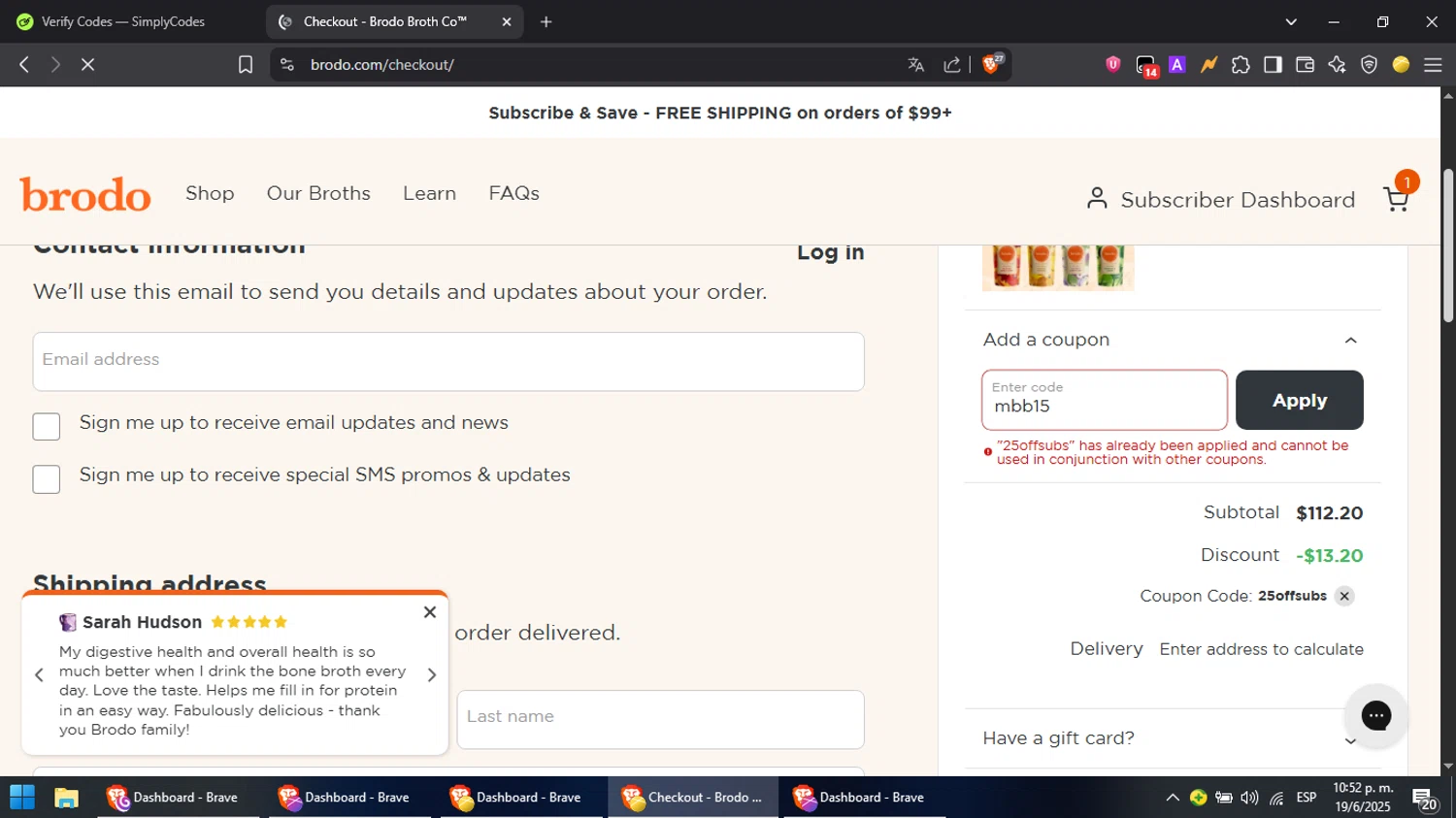This screenshot has width=1456, height=818.
Task: Click the Subscriber Dashboard account icon
Action: (1097, 198)
